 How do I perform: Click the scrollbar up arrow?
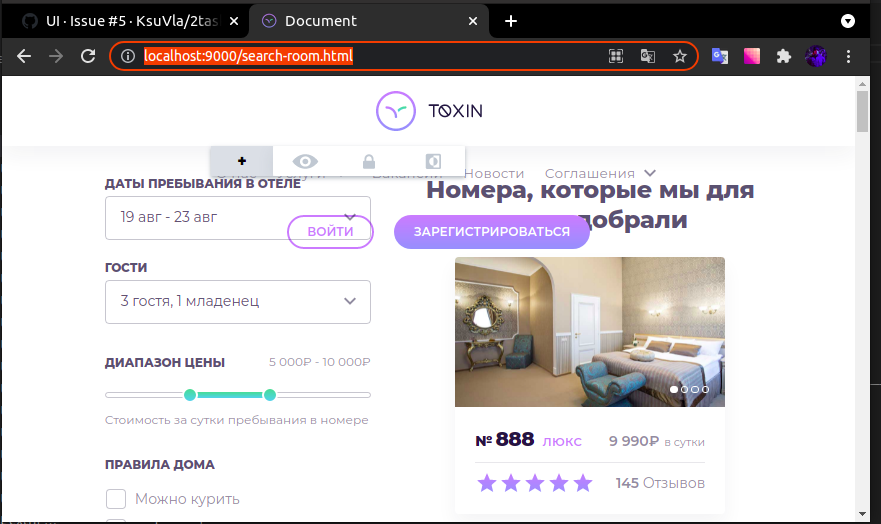(x=862, y=84)
